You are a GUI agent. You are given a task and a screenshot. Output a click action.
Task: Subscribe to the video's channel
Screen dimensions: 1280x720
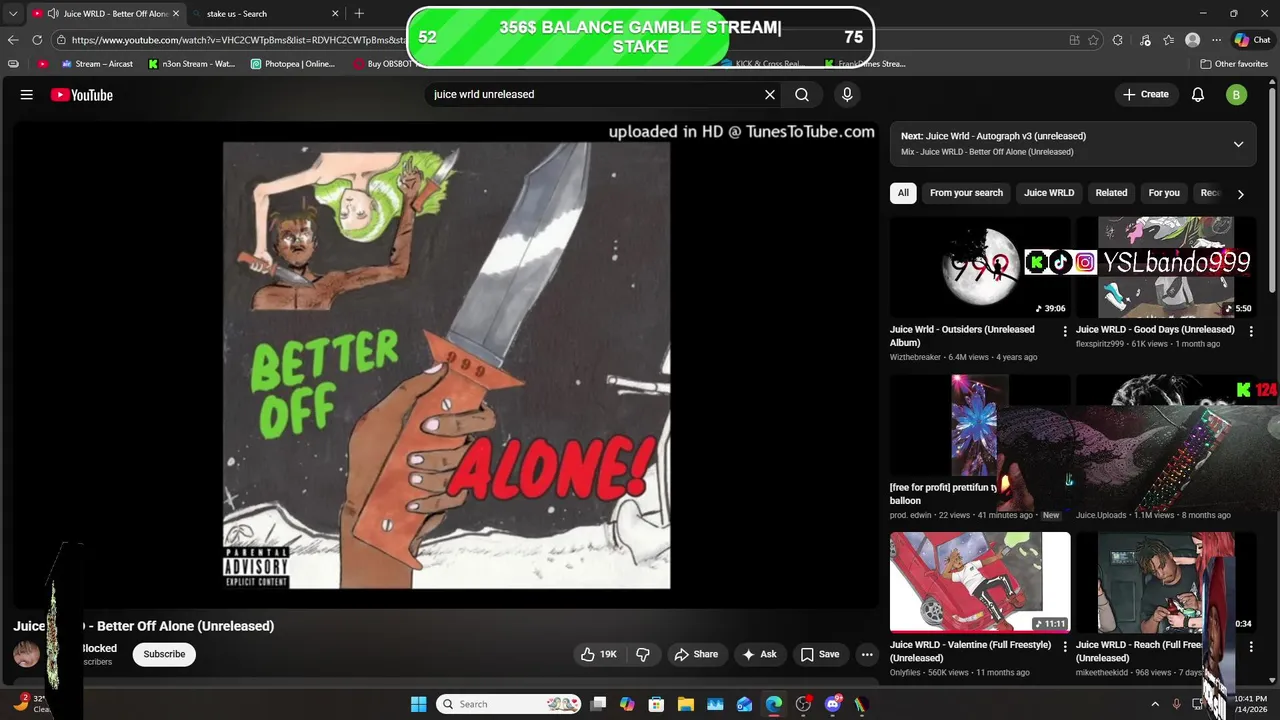click(164, 654)
